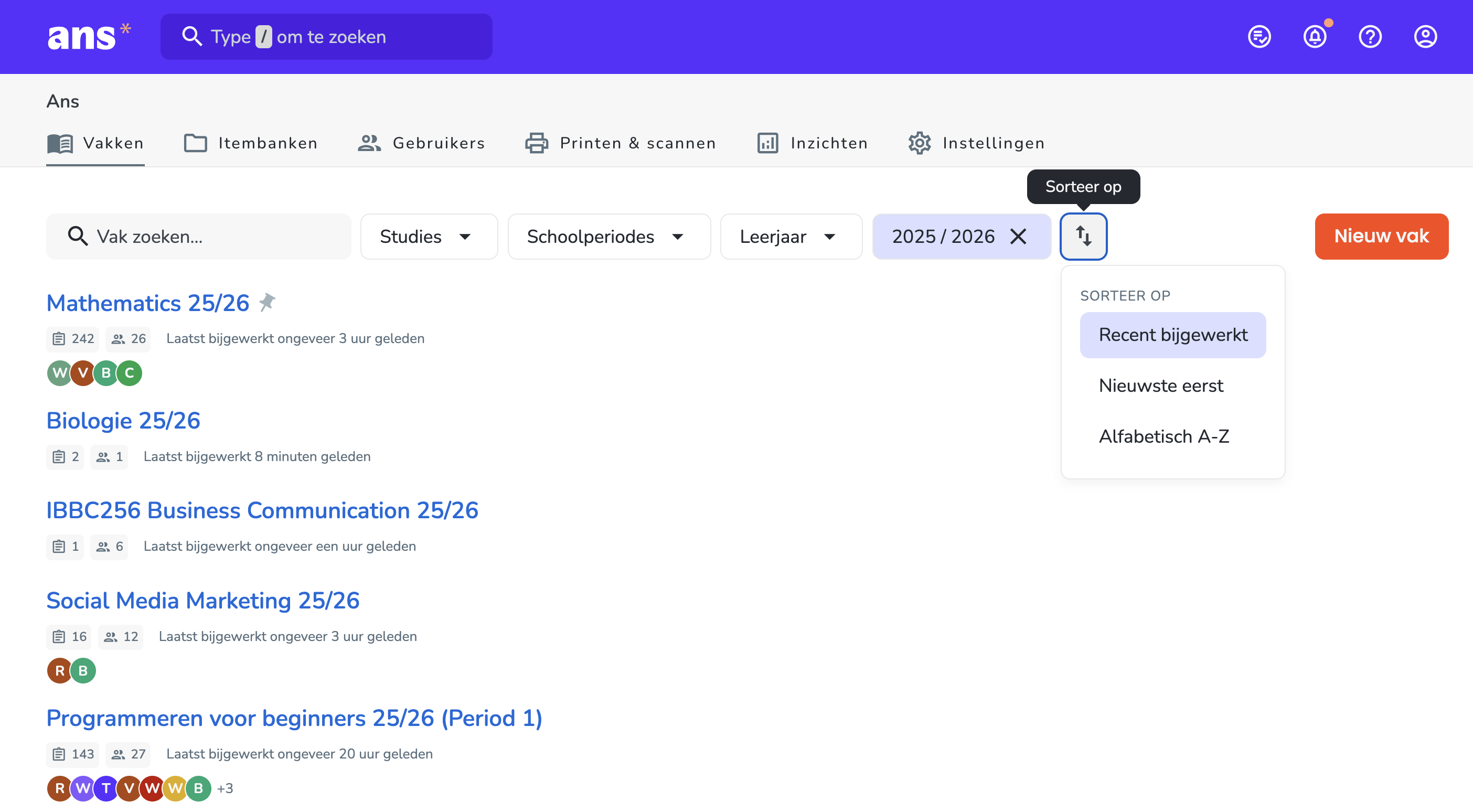This screenshot has width=1473, height=812.
Task: Click the V avatar under Mathematics 25/26
Action: (x=83, y=373)
